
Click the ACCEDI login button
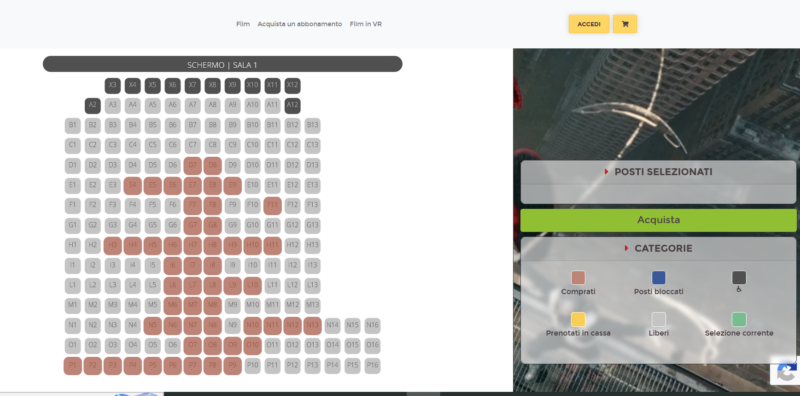tap(589, 24)
